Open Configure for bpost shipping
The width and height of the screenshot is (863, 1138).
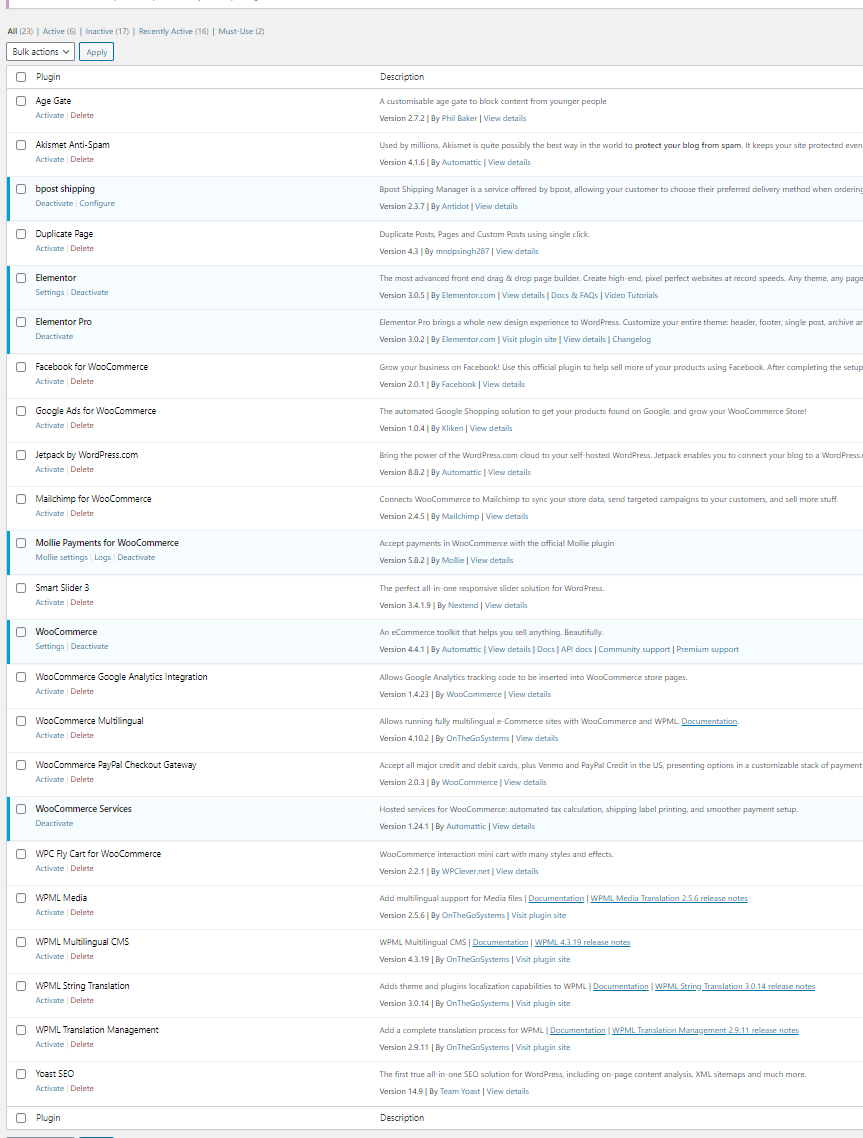click(x=97, y=203)
